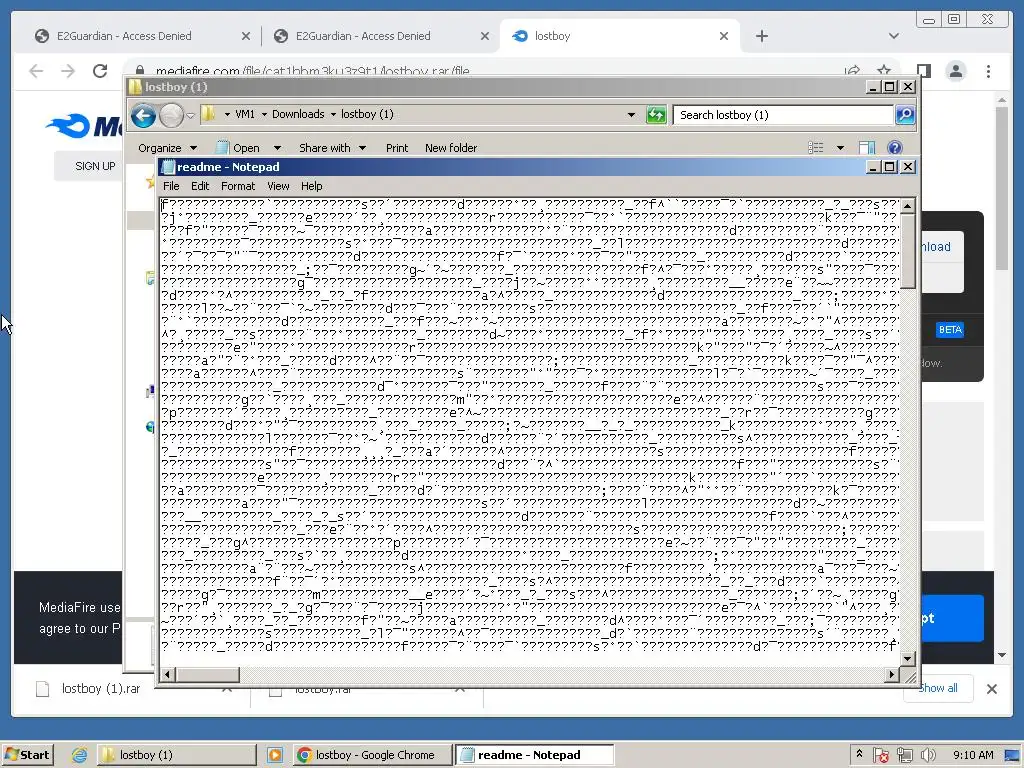Toggle the preview pane icon
The height and width of the screenshot is (768, 1024).
tap(867, 148)
